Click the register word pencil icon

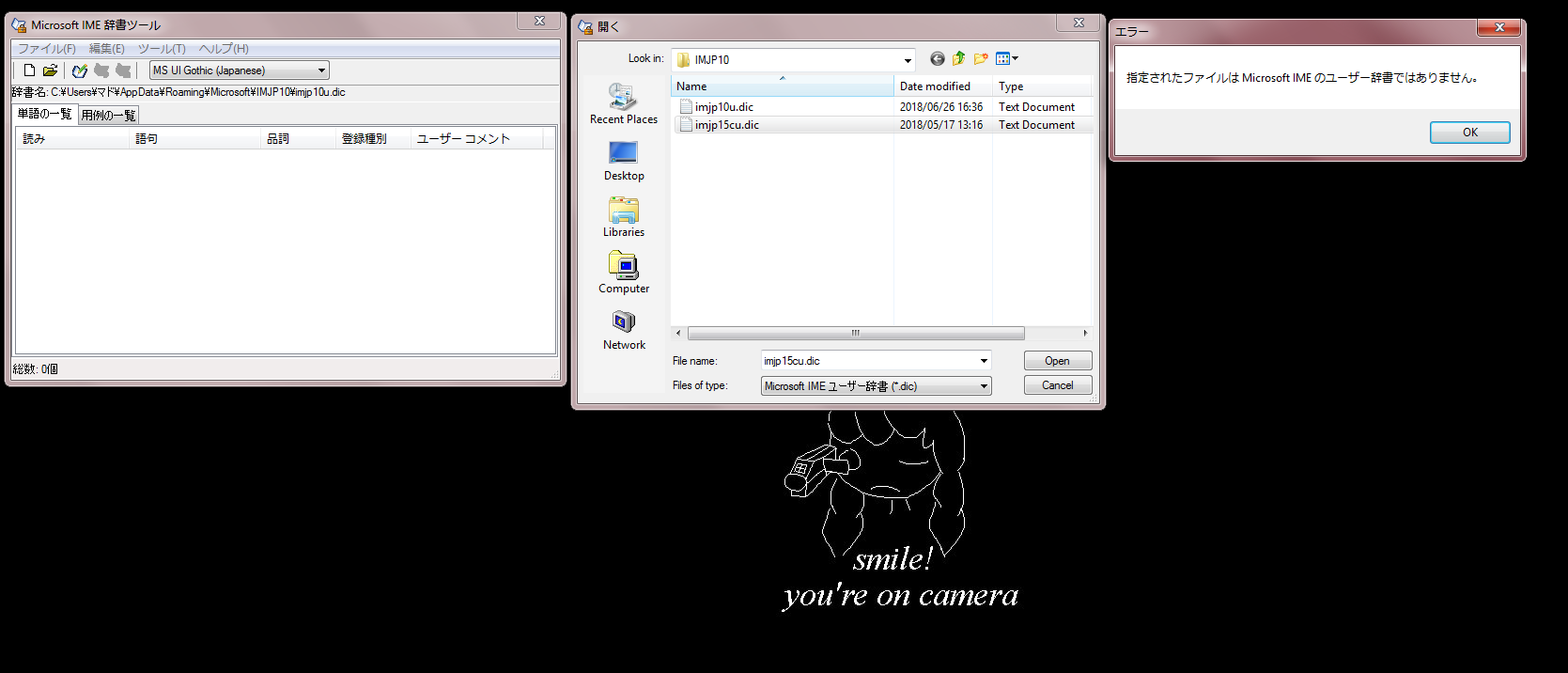click(80, 70)
